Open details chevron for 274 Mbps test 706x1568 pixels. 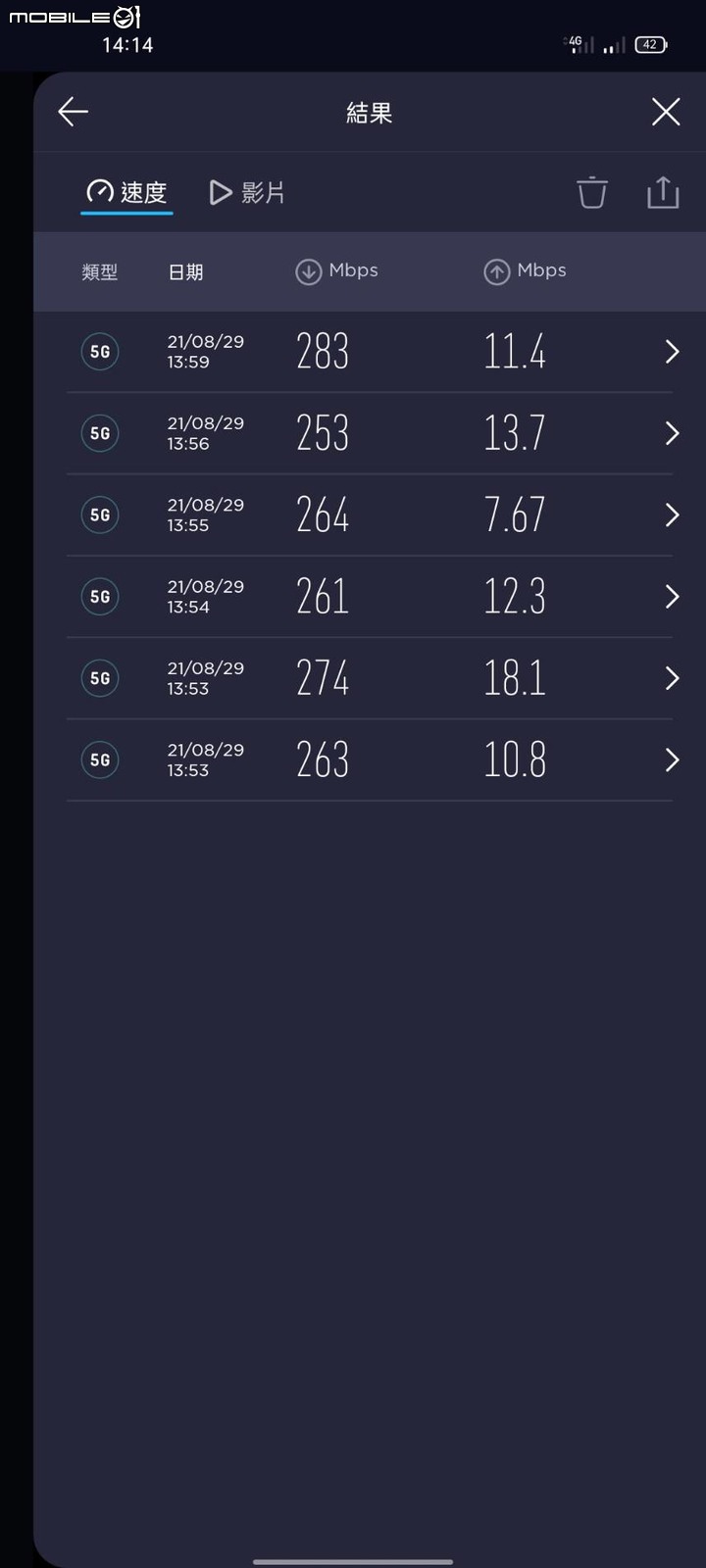[x=672, y=678]
